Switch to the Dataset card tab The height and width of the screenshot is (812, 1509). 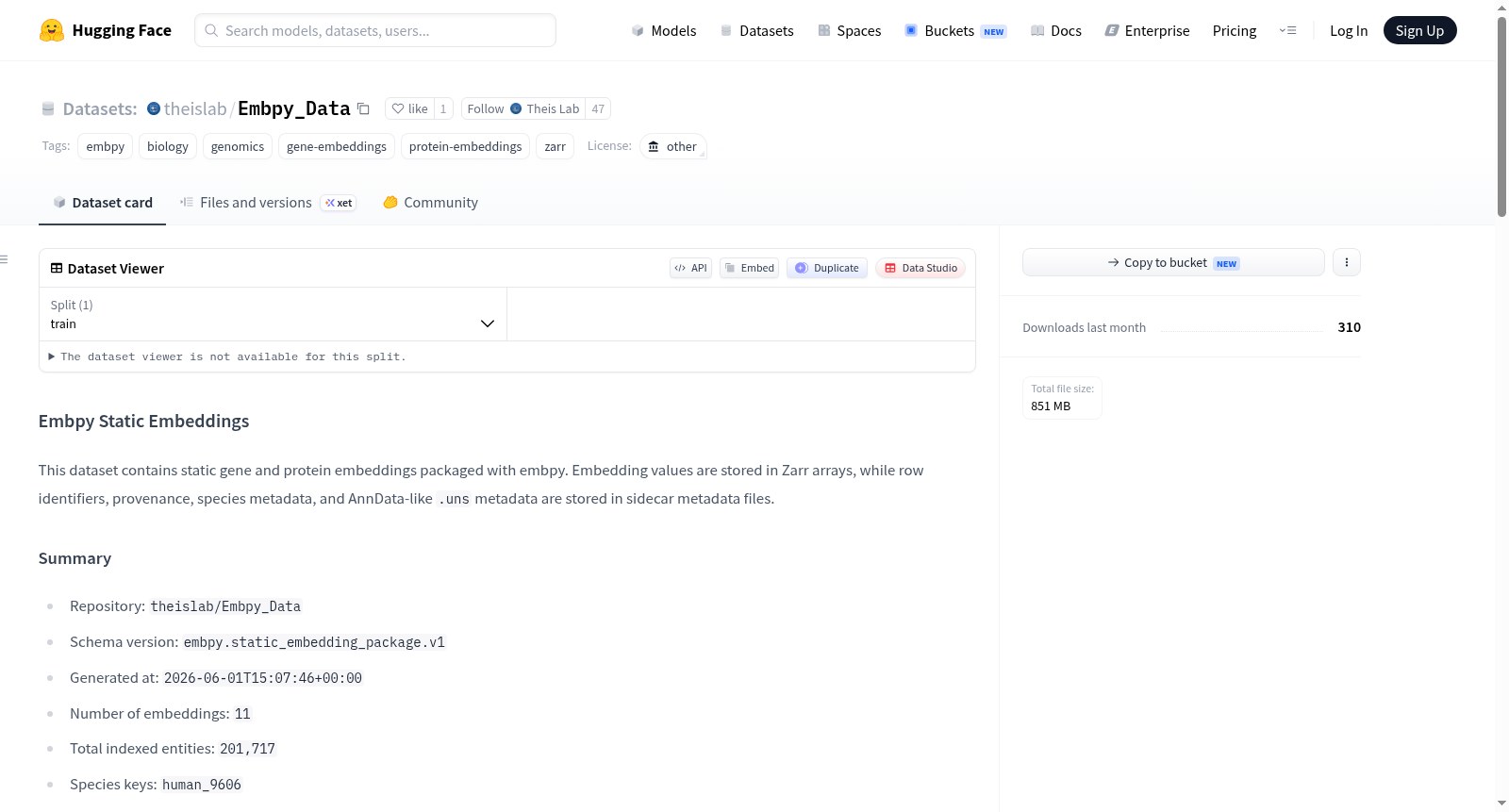pos(102,203)
